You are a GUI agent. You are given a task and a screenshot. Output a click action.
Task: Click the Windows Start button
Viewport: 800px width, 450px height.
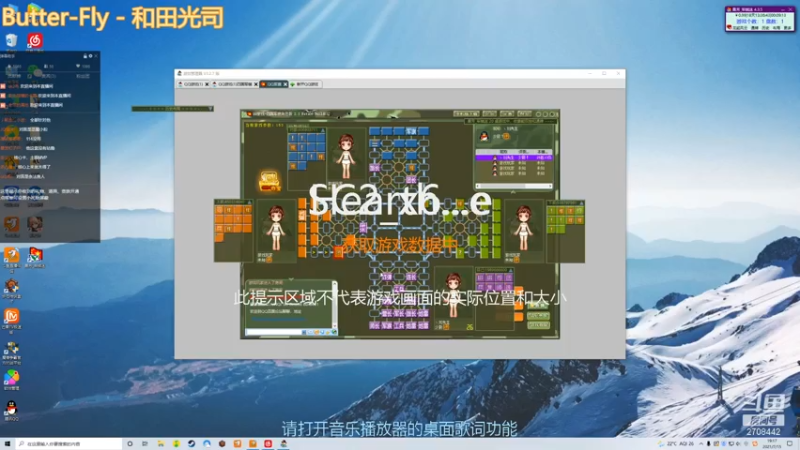point(7,444)
